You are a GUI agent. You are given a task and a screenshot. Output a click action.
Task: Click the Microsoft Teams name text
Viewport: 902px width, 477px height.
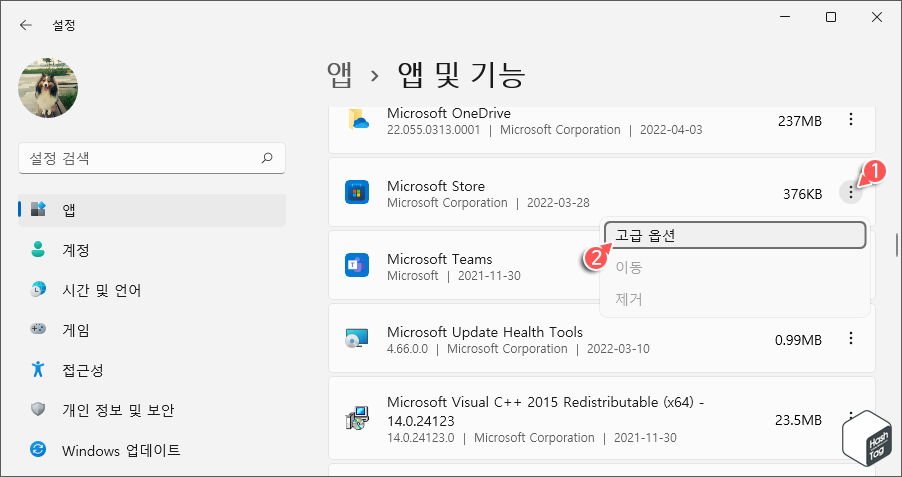[x=439, y=260]
